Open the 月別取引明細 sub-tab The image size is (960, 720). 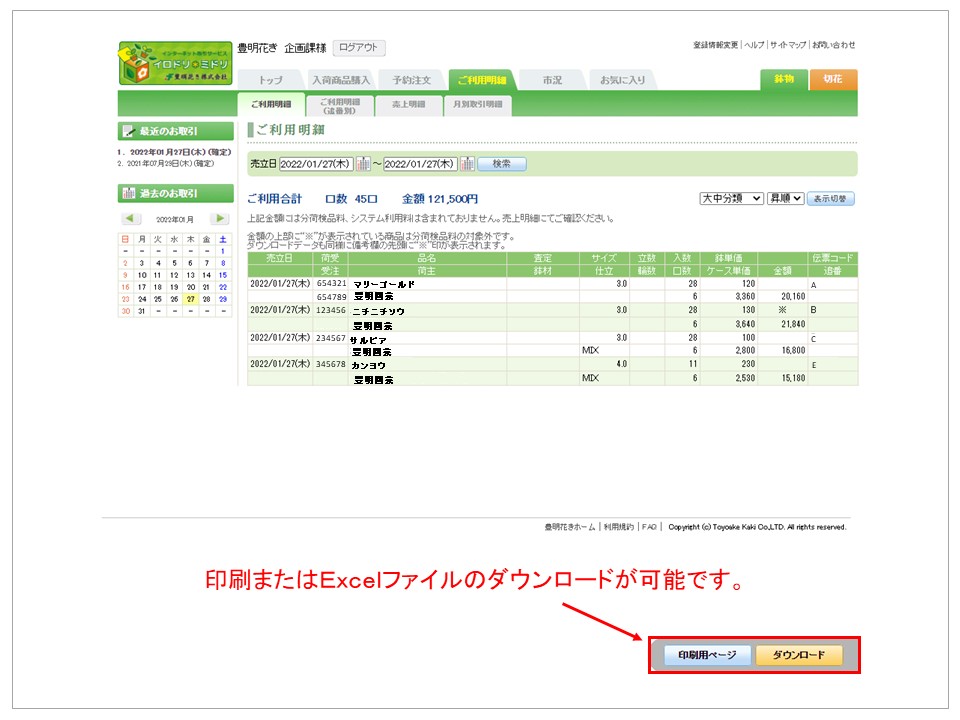click(x=477, y=104)
